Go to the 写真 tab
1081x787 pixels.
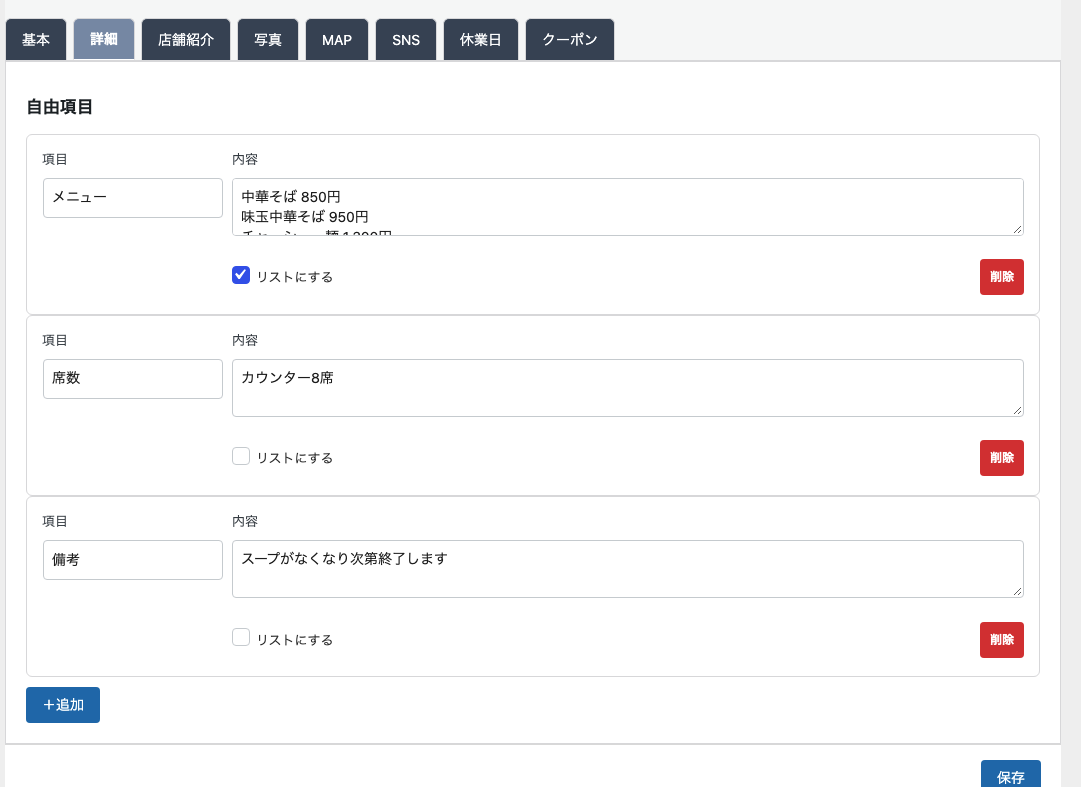coord(267,40)
